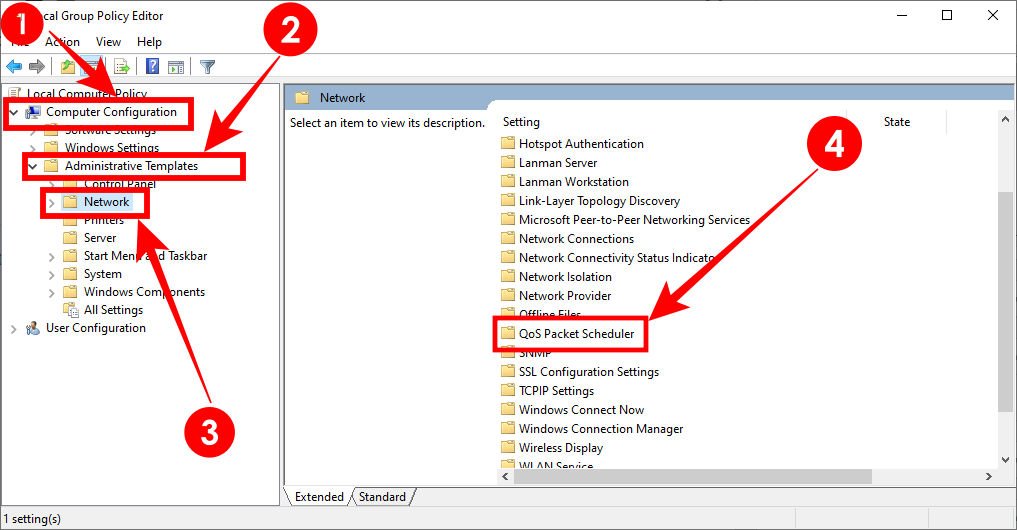Sort by the State column header
This screenshot has height=530, width=1017.
[x=897, y=122]
